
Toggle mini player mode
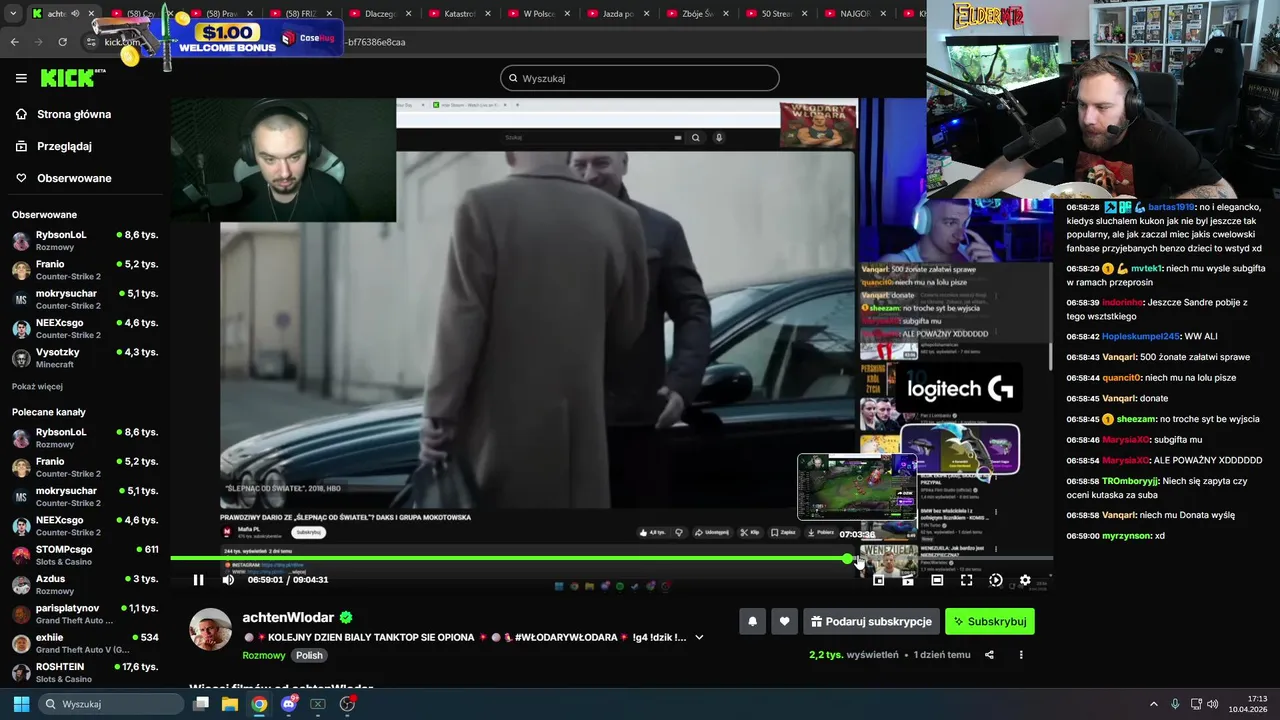879,580
